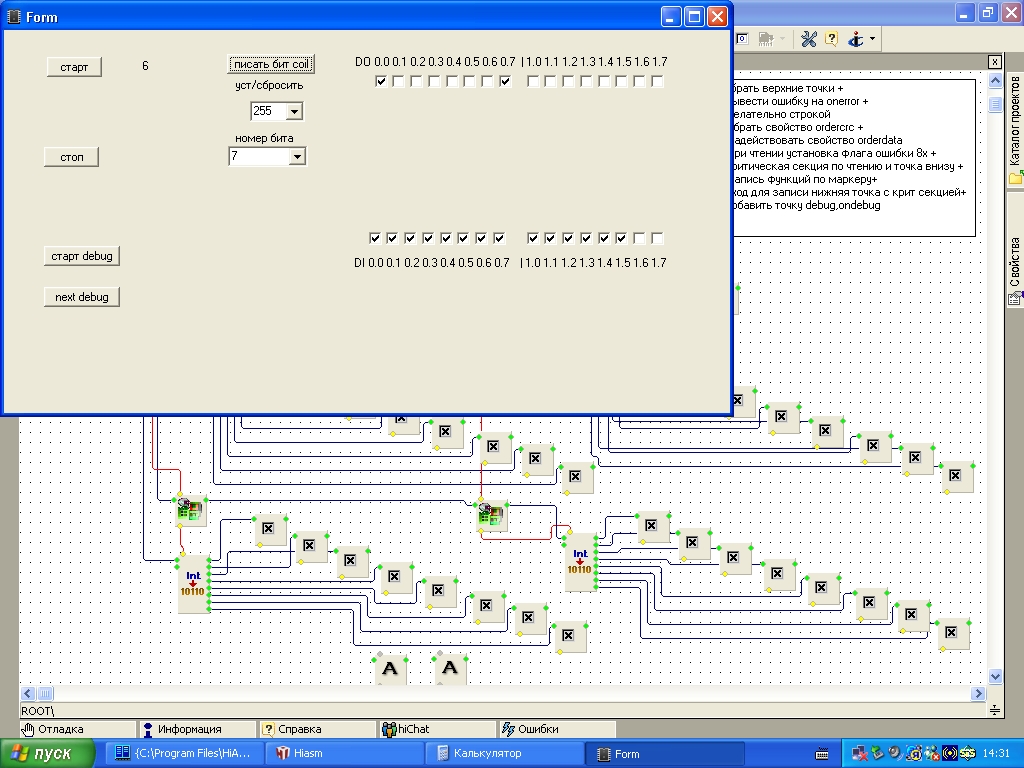Click the greyed-out chip toolbar icon

(x=767, y=39)
